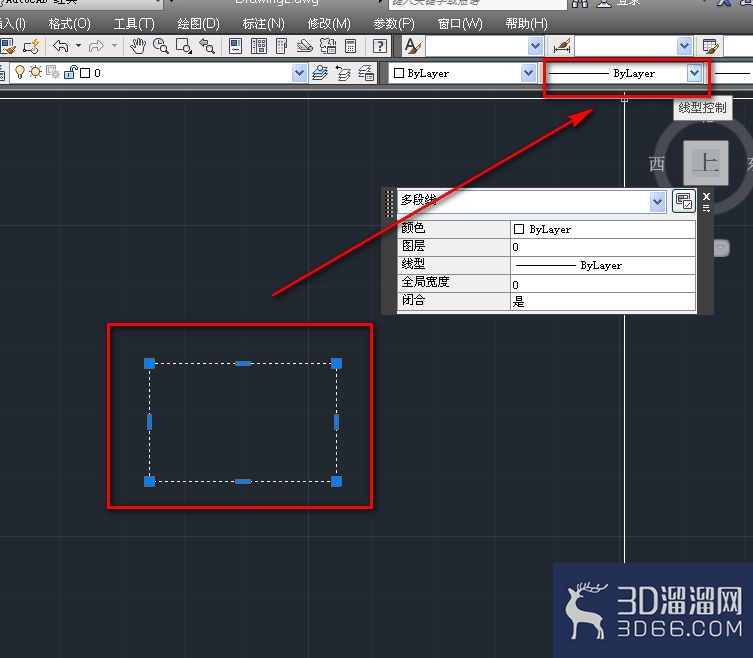Open the Dimension Style manager icon
Screen dimensions: 753x658
tap(562, 47)
